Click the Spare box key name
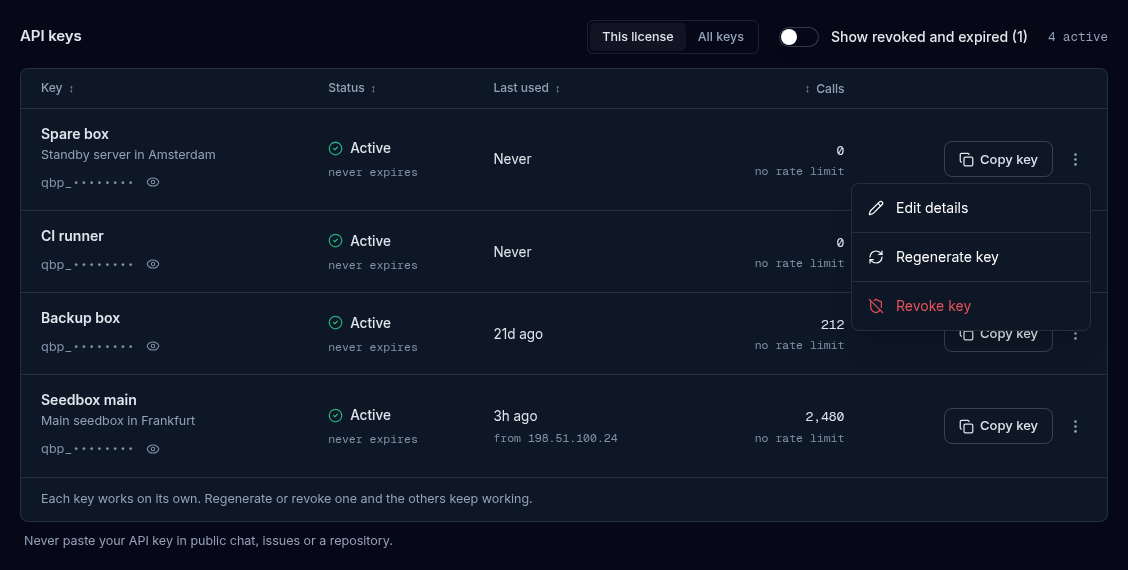The width and height of the screenshot is (1128, 570). click(75, 134)
